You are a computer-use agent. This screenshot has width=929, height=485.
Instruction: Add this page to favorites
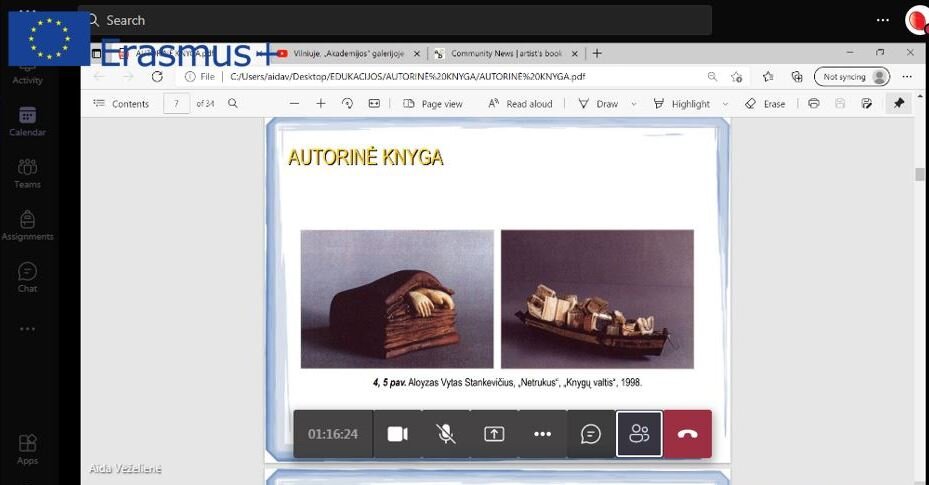pos(736,76)
